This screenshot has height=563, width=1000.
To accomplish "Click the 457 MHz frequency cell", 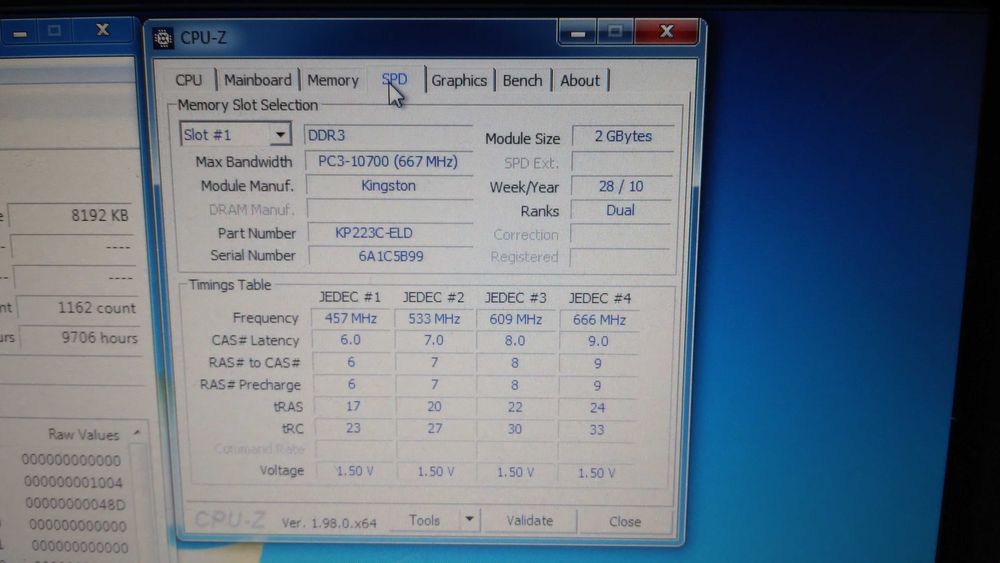I will [351, 318].
